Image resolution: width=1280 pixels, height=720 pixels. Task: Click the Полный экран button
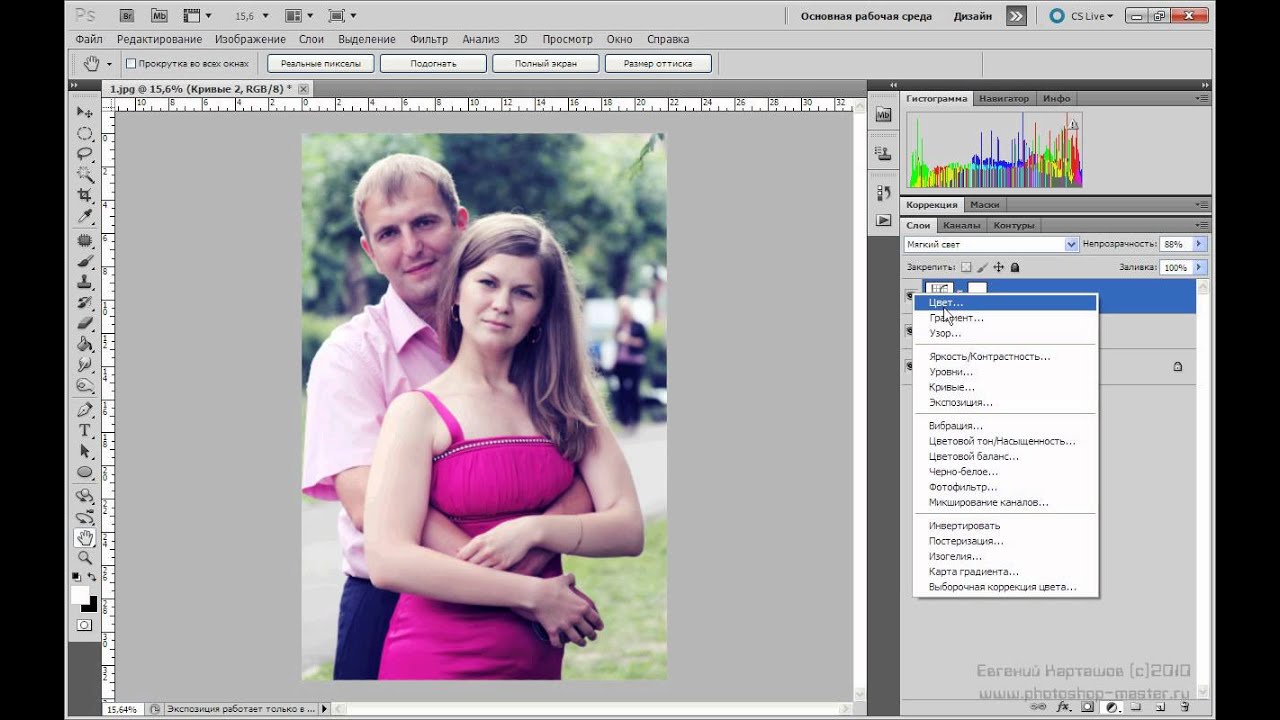click(545, 63)
